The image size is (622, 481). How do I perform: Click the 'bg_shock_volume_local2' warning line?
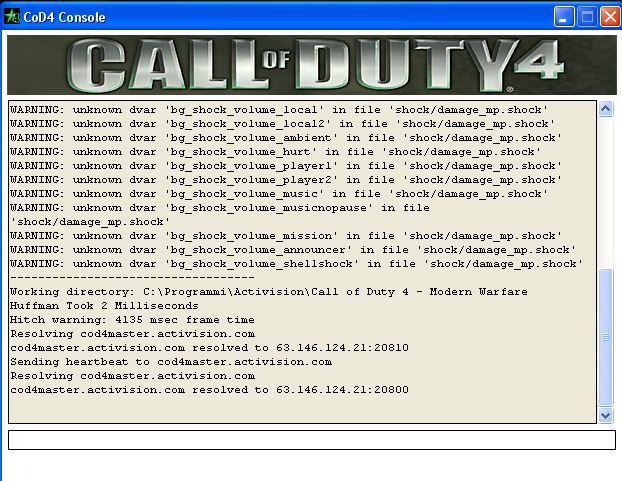coord(282,124)
